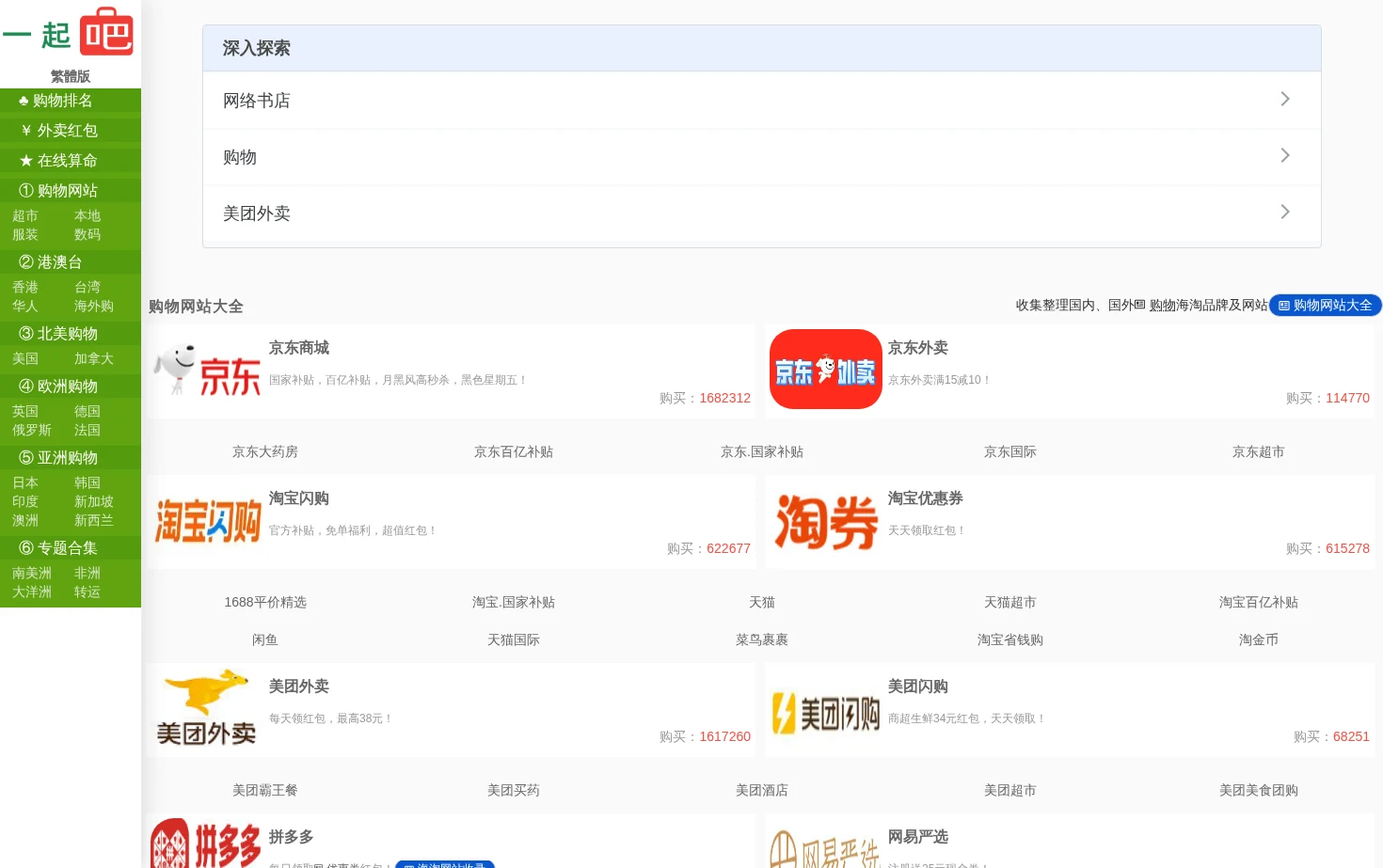Open 京东国际 link
This screenshot has width=1383, height=868.
point(1010,452)
